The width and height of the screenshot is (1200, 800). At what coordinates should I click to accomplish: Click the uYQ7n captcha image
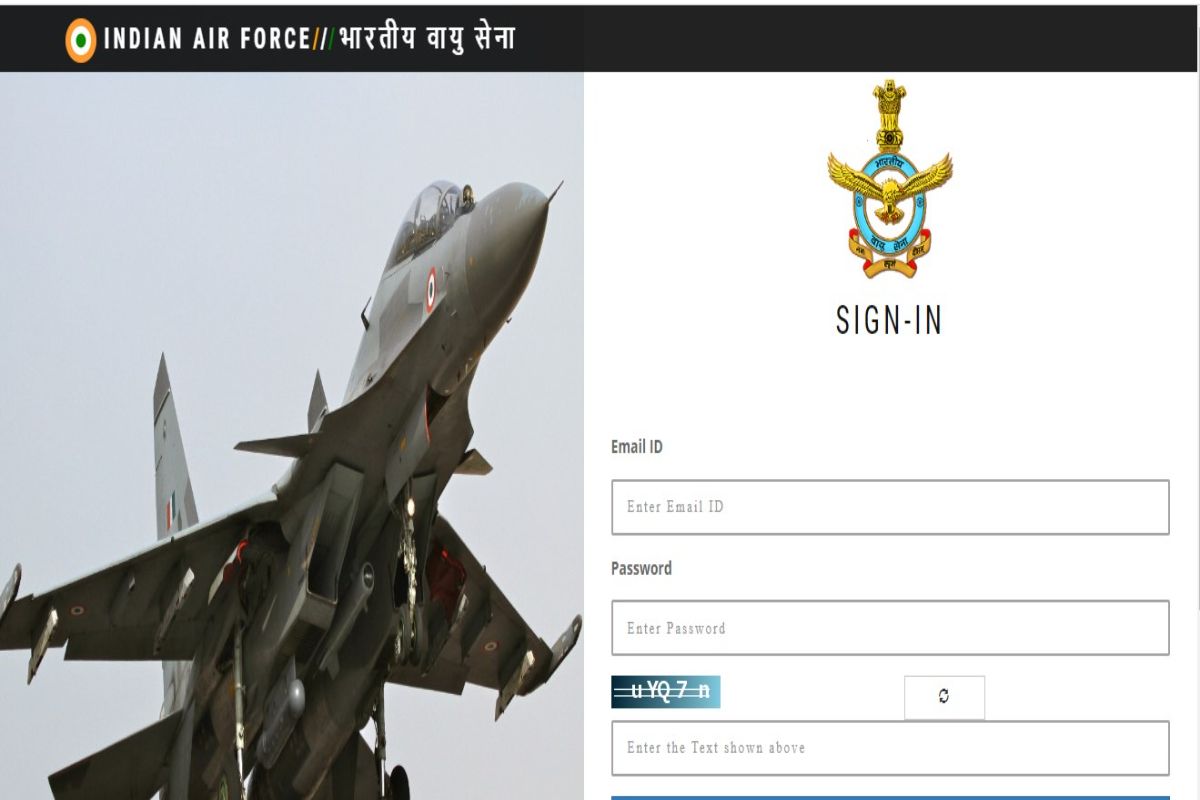665,692
